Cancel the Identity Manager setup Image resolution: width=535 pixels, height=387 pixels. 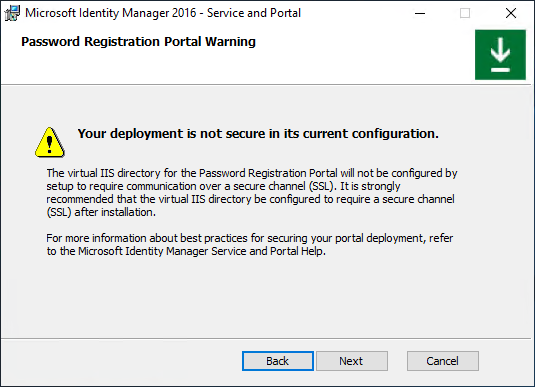[x=443, y=361]
